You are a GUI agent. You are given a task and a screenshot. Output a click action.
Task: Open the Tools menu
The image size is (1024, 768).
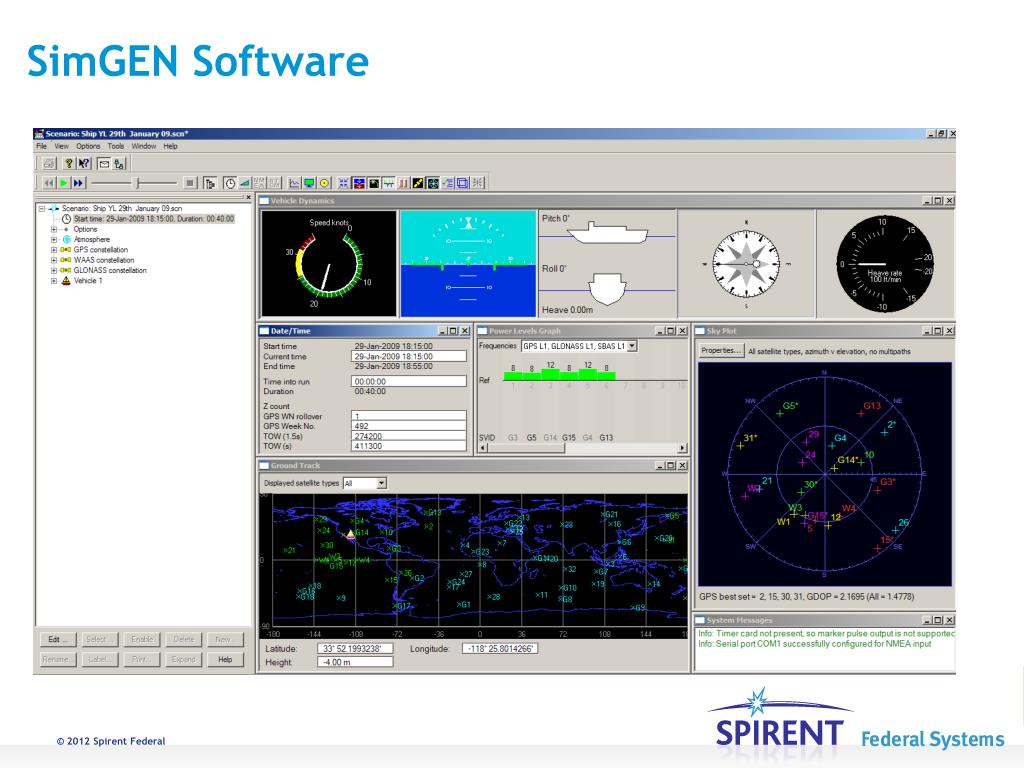[116, 146]
